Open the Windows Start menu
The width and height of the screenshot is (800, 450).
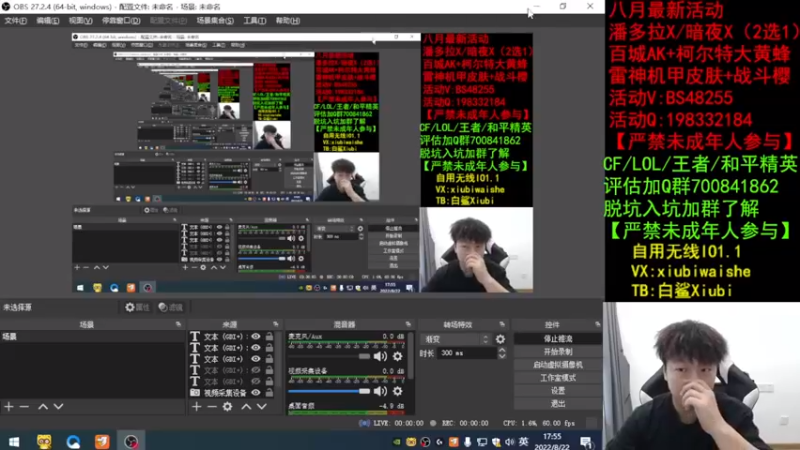tap(14, 442)
